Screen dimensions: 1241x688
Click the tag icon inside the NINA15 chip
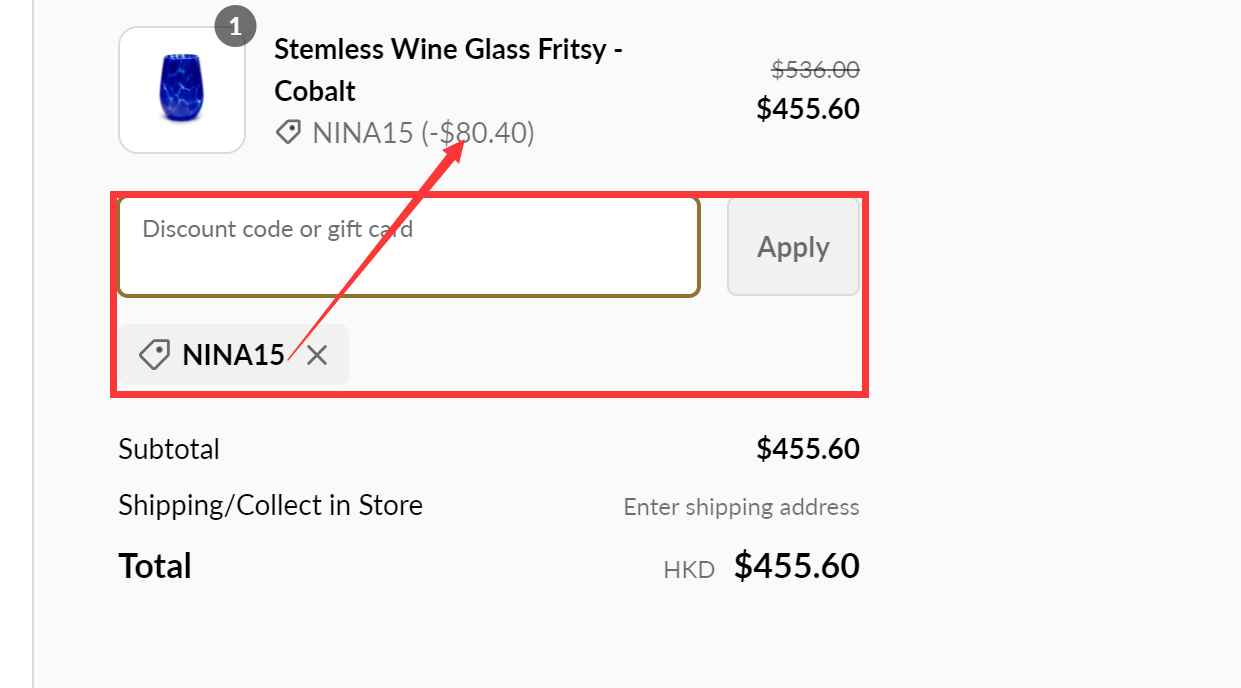(x=155, y=354)
